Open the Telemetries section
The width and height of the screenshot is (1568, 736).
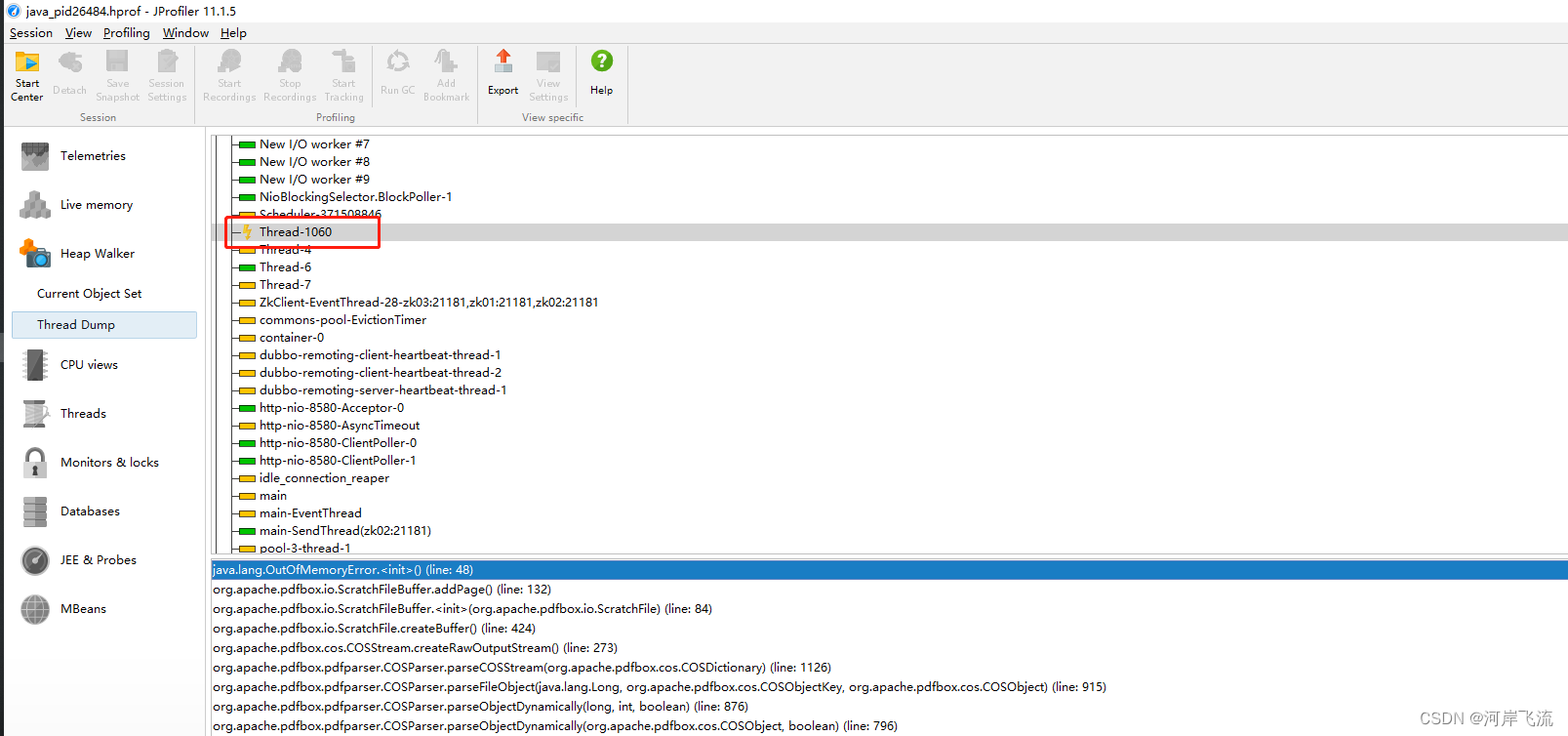click(x=93, y=156)
